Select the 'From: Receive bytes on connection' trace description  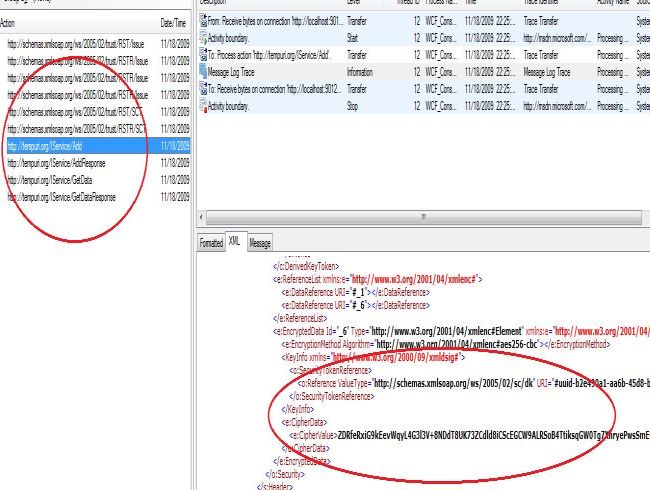click(x=275, y=21)
